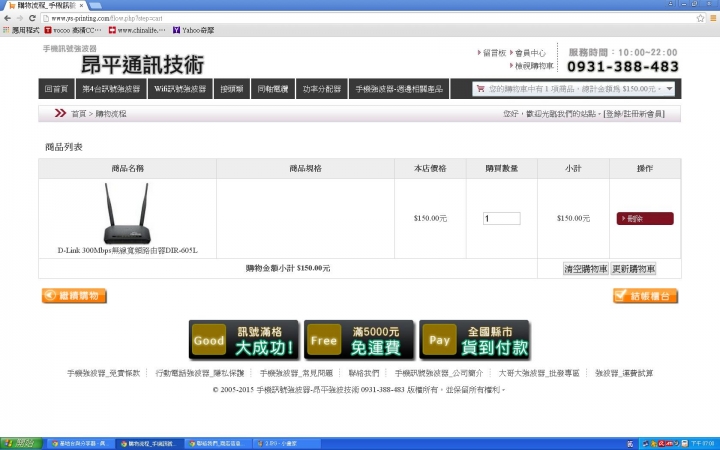
Task: Open the 手機訊號強波器_公司簡介 footer link
Action: point(439,373)
